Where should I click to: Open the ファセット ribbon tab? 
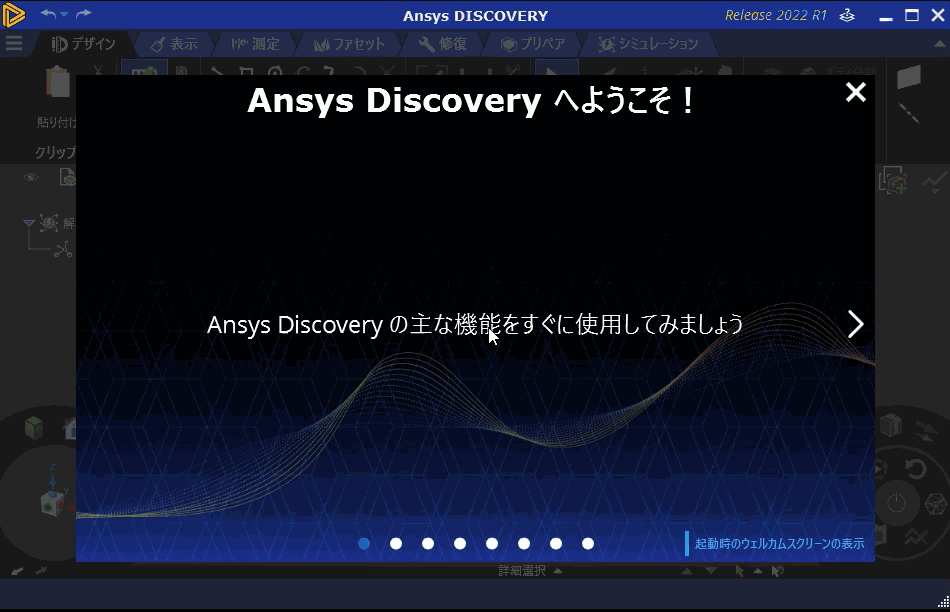349,44
